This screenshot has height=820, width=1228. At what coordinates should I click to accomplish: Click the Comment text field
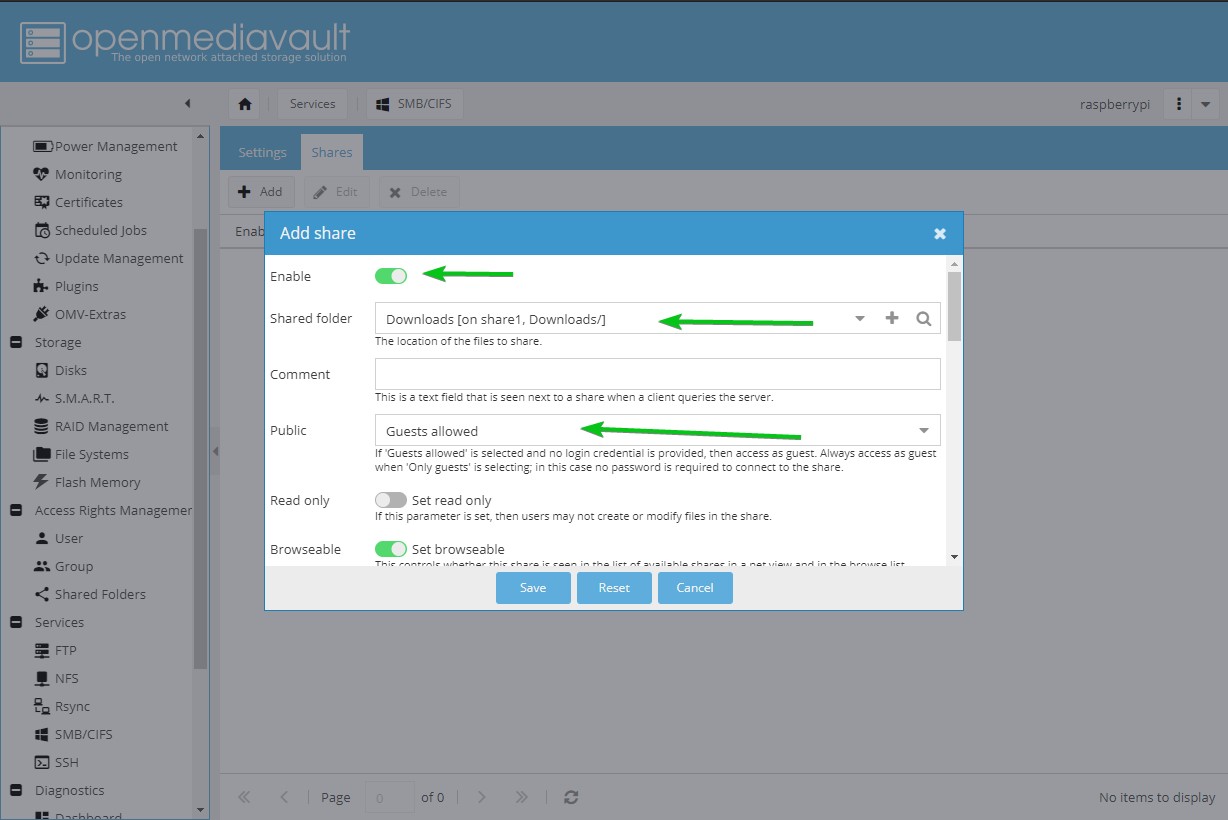tap(658, 374)
